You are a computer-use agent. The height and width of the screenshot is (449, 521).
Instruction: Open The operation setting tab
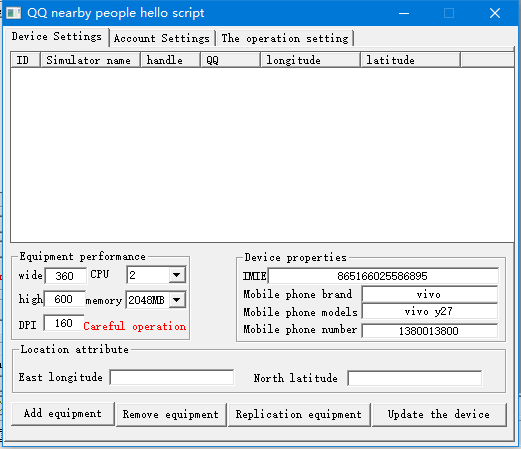click(x=285, y=38)
